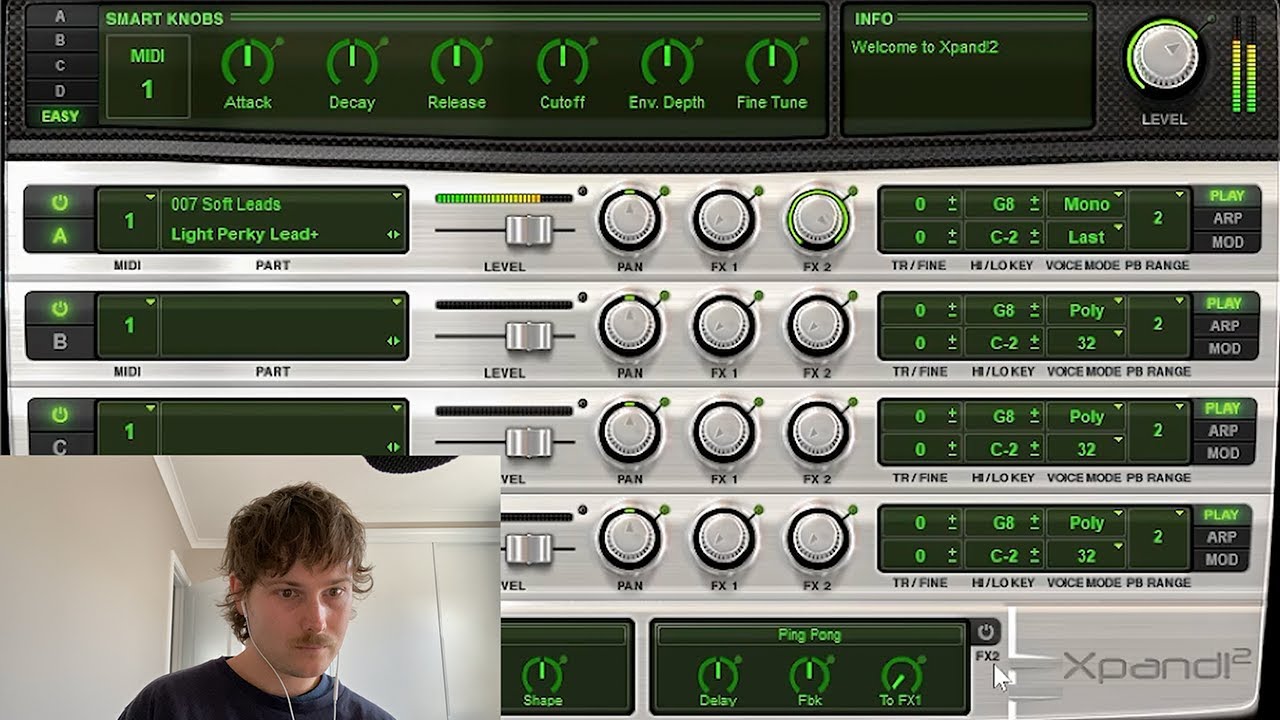Click part A PAN knob
1280x720 pixels.
click(x=630, y=220)
